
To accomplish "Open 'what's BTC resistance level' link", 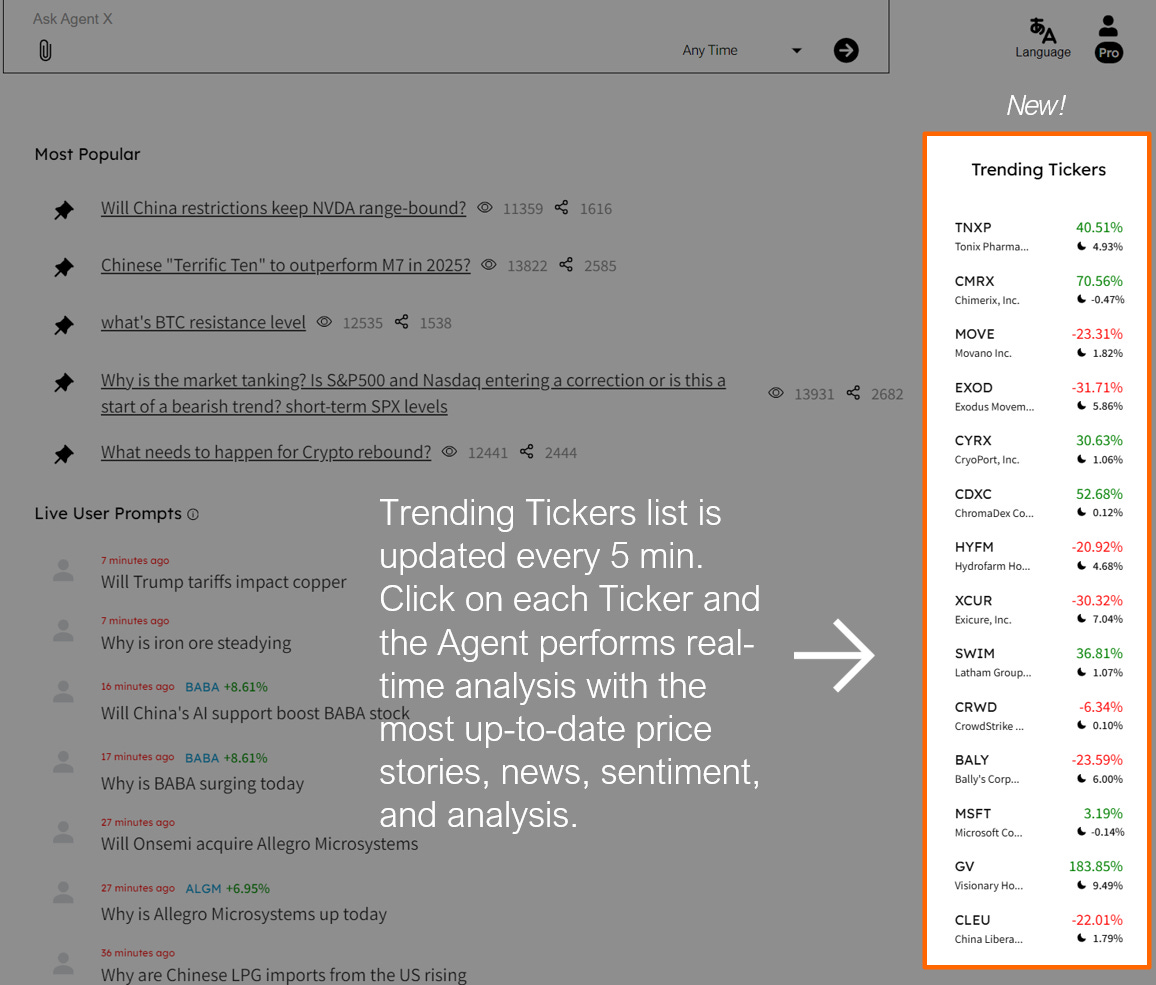I will (x=203, y=323).
